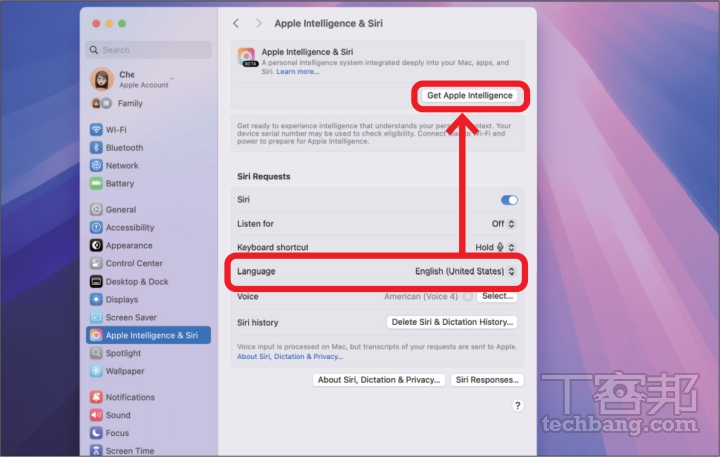Open the Spotlight sidebar item
This screenshot has height=457, width=720.
tap(148, 353)
